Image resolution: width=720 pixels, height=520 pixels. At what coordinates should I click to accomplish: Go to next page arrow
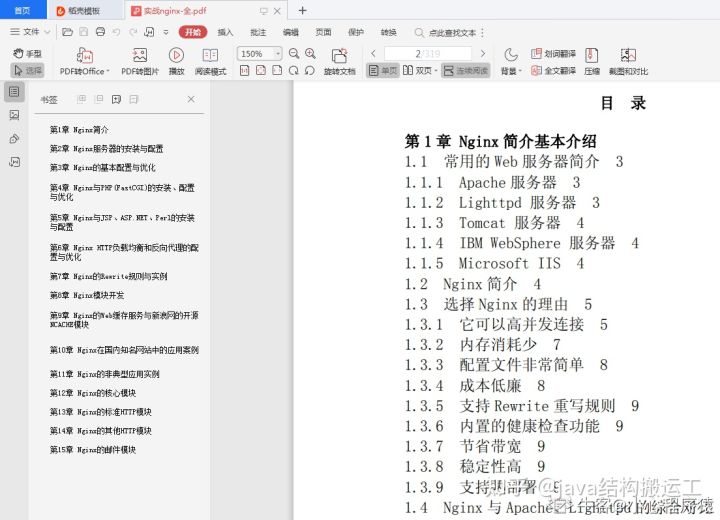coord(483,54)
